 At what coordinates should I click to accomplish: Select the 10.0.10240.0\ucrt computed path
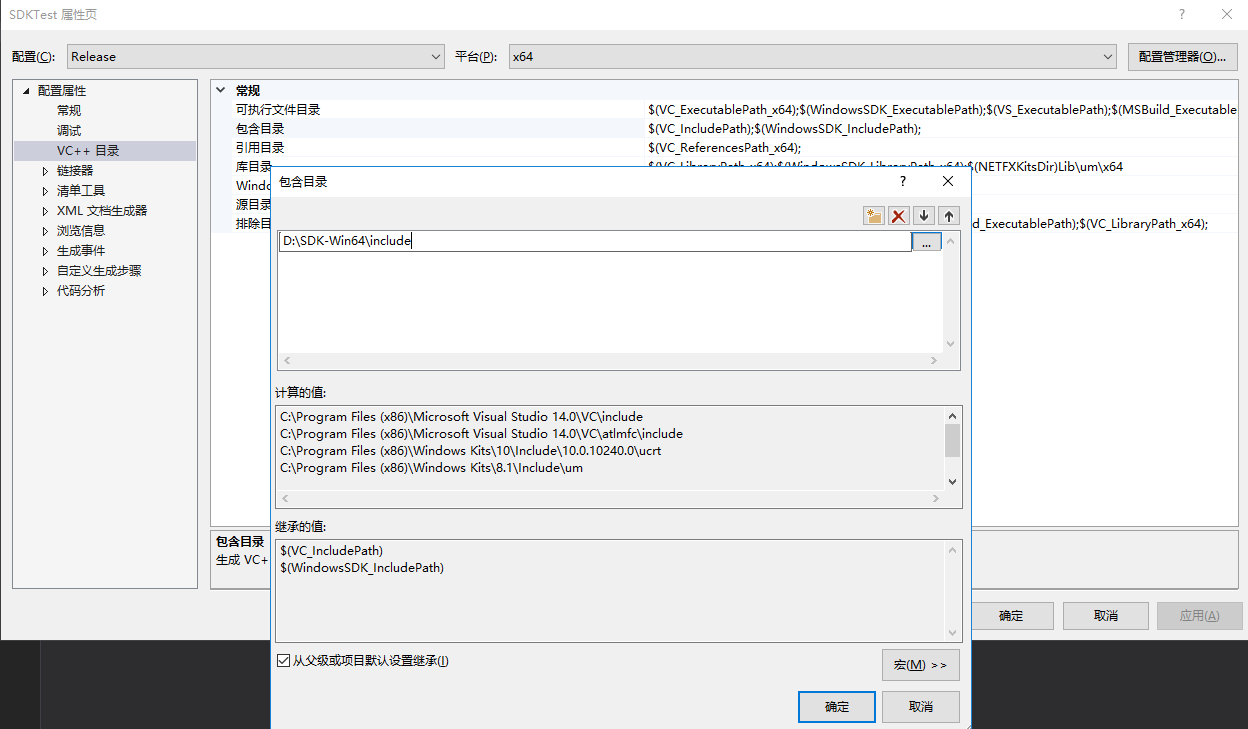tap(470, 451)
